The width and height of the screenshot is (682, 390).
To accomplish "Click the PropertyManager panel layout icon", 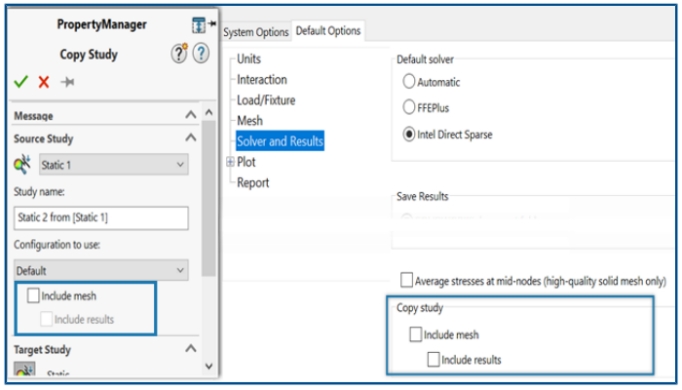I will pyautogui.click(x=198, y=25).
